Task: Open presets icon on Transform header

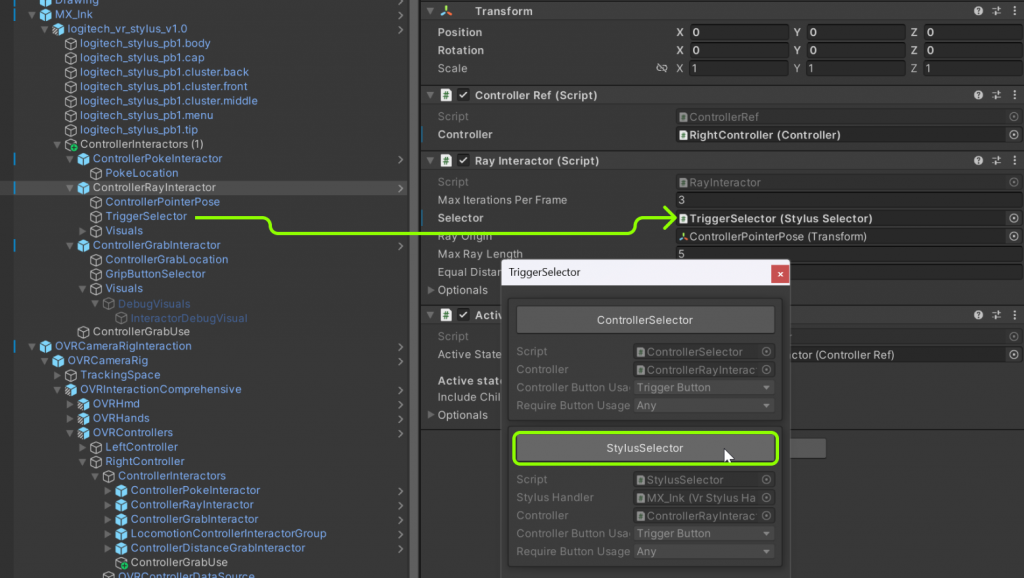Action: click(996, 11)
